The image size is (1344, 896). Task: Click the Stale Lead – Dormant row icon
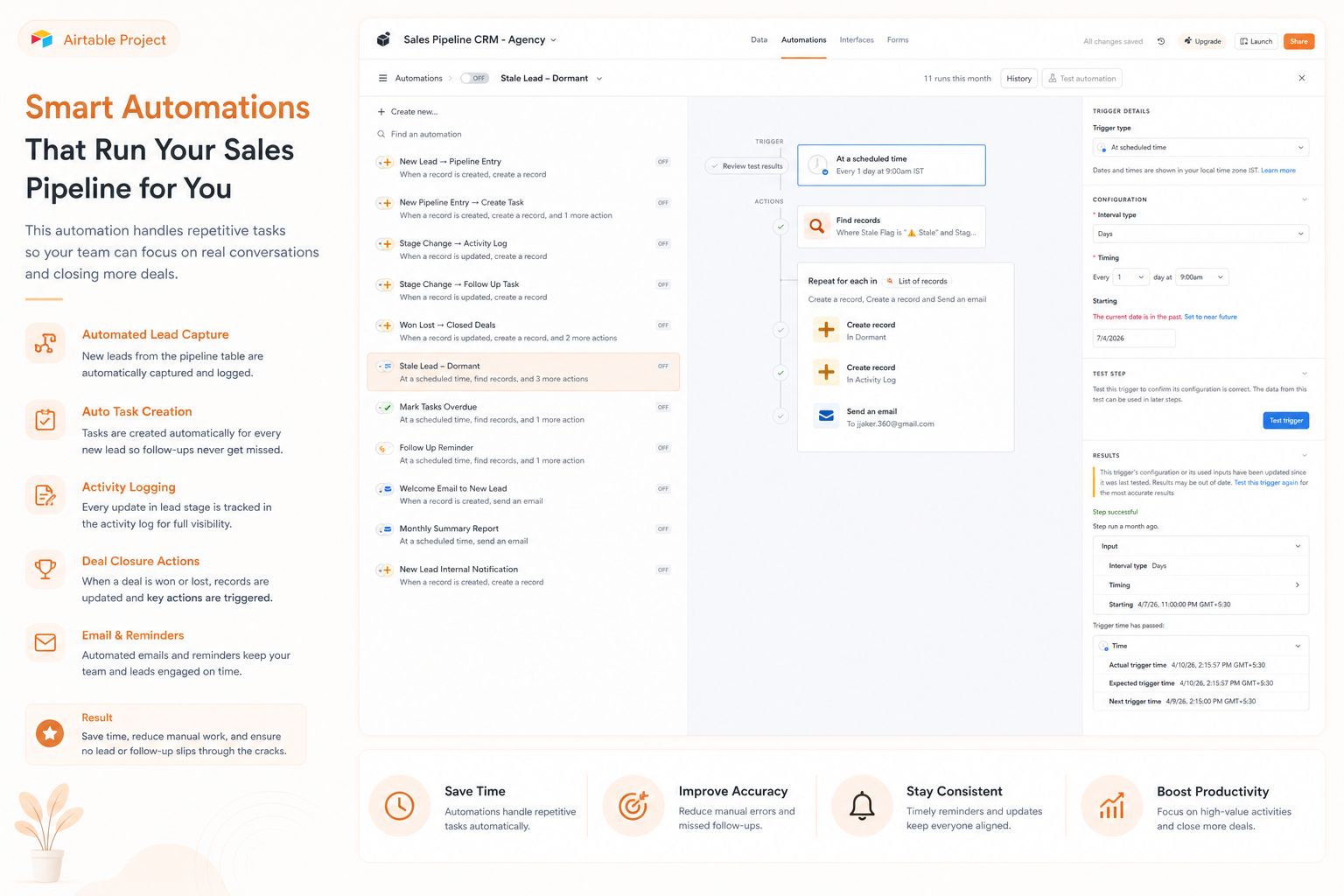[x=385, y=367]
